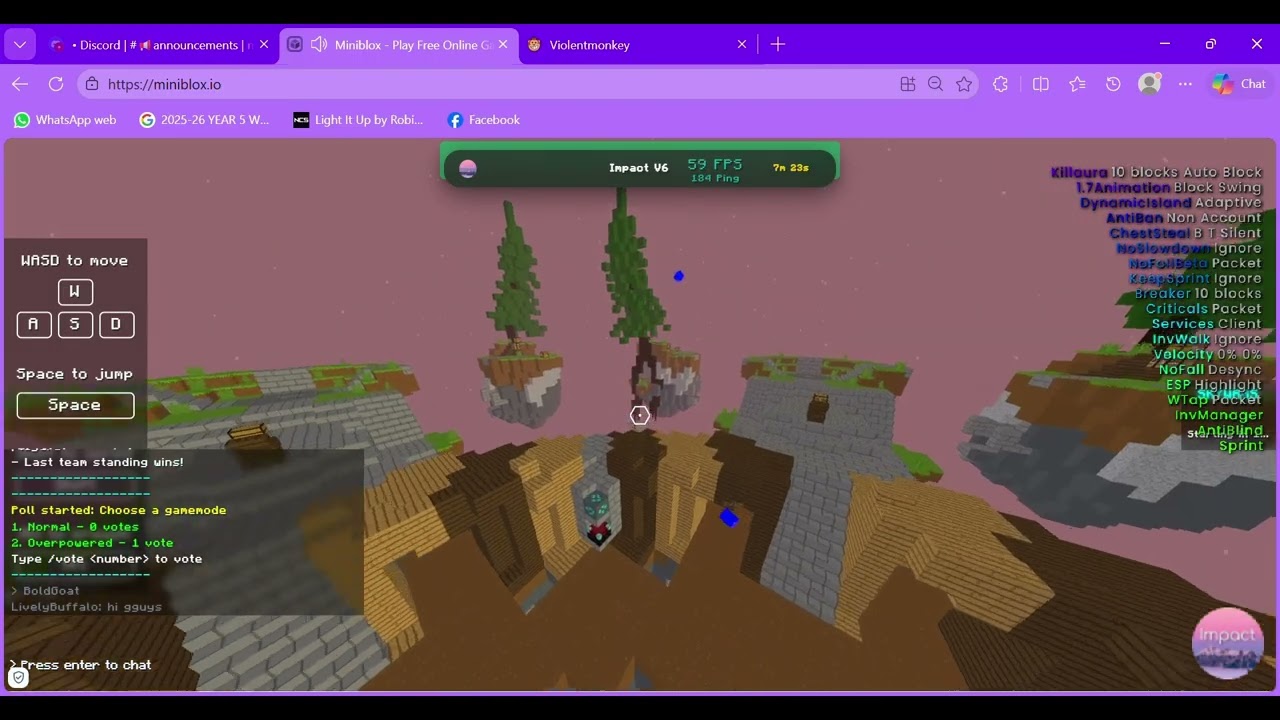Click the A movement key
This screenshot has width=1280, height=720.
[34, 324]
